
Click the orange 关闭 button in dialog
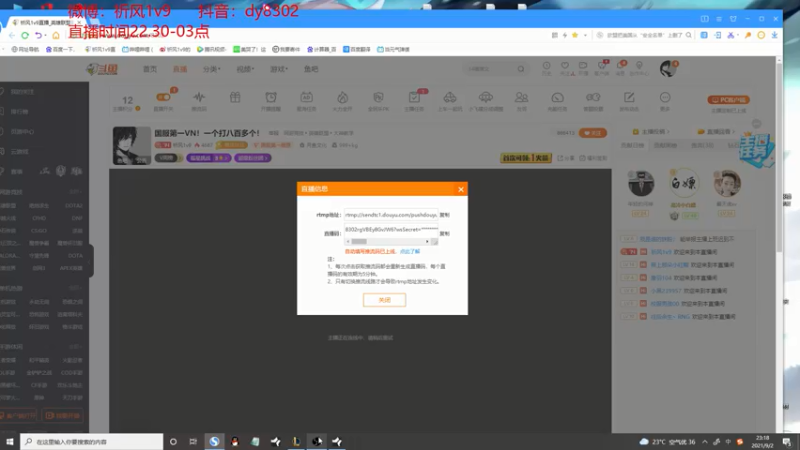[384, 300]
